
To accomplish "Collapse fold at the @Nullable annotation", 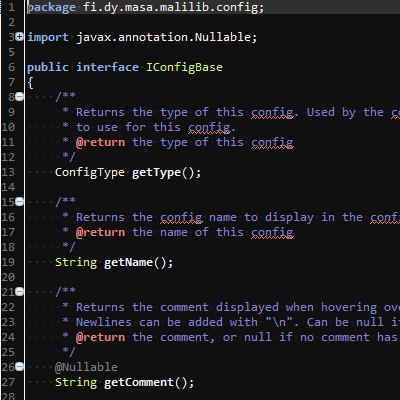I will (20, 367).
